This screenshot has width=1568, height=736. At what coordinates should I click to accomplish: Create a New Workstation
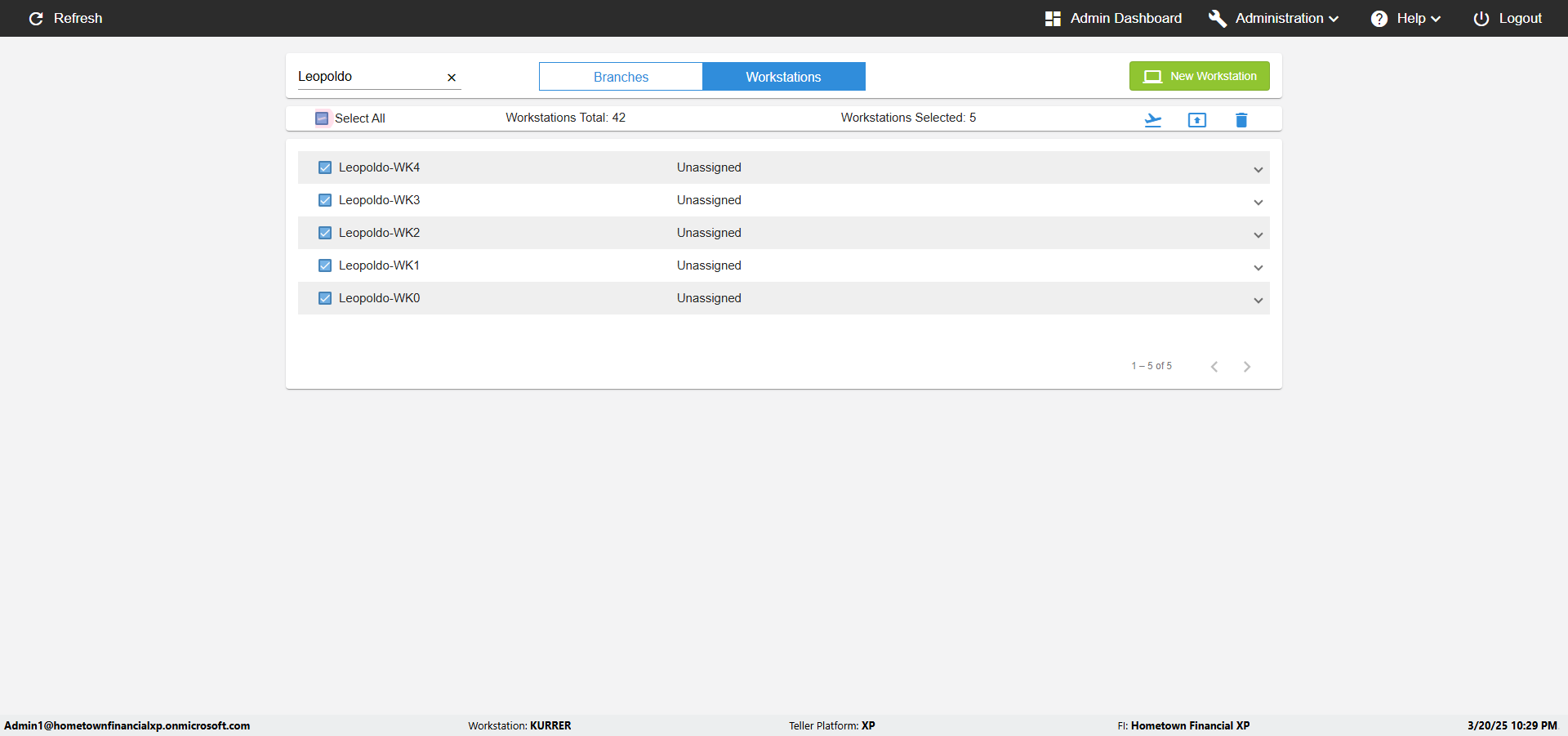tap(1200, 76)
